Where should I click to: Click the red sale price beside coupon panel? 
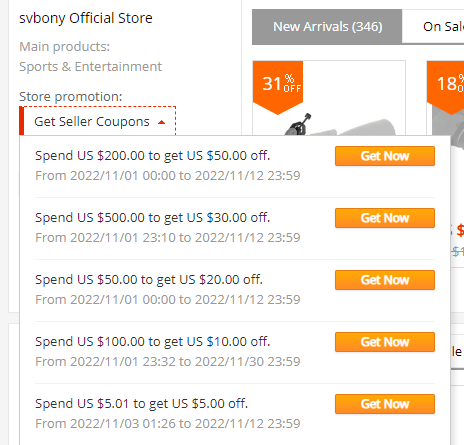[459, 230]
